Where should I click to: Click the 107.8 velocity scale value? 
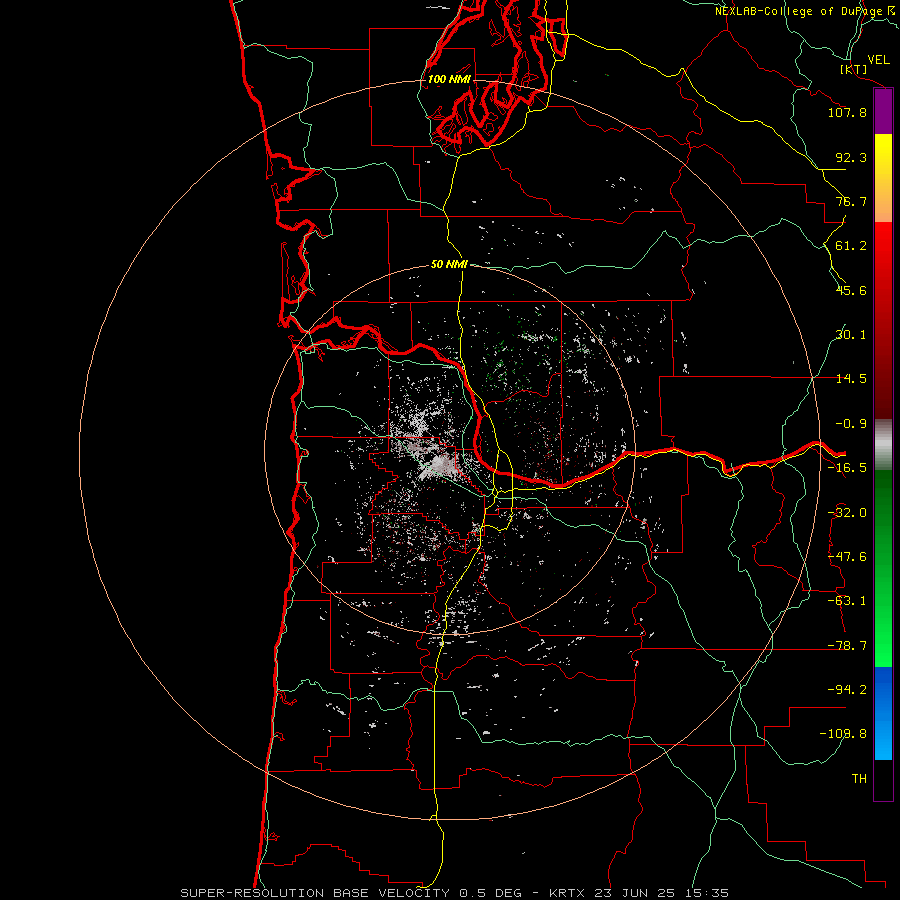pyautogui.click(x=847, y=112)
